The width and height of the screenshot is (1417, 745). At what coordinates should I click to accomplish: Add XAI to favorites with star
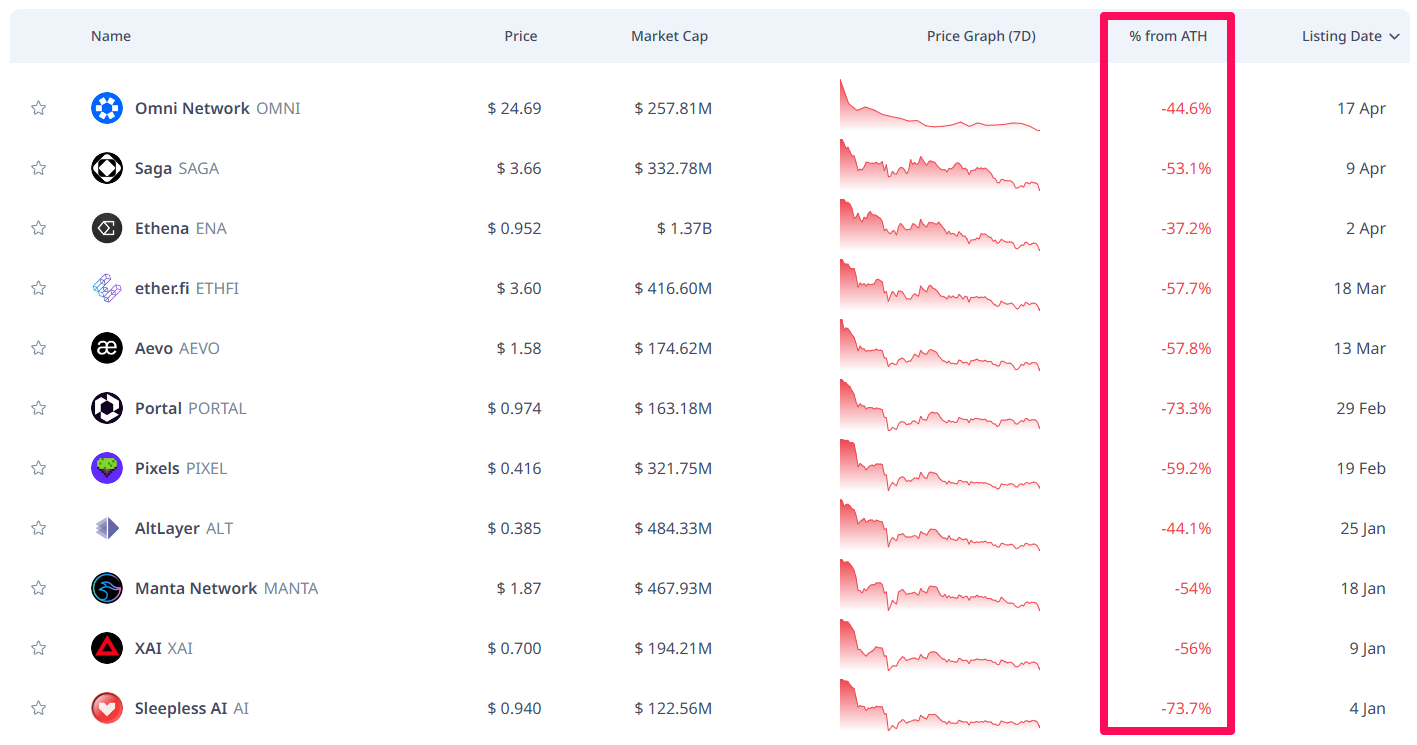pyautogui.click(x=38, y=648)
